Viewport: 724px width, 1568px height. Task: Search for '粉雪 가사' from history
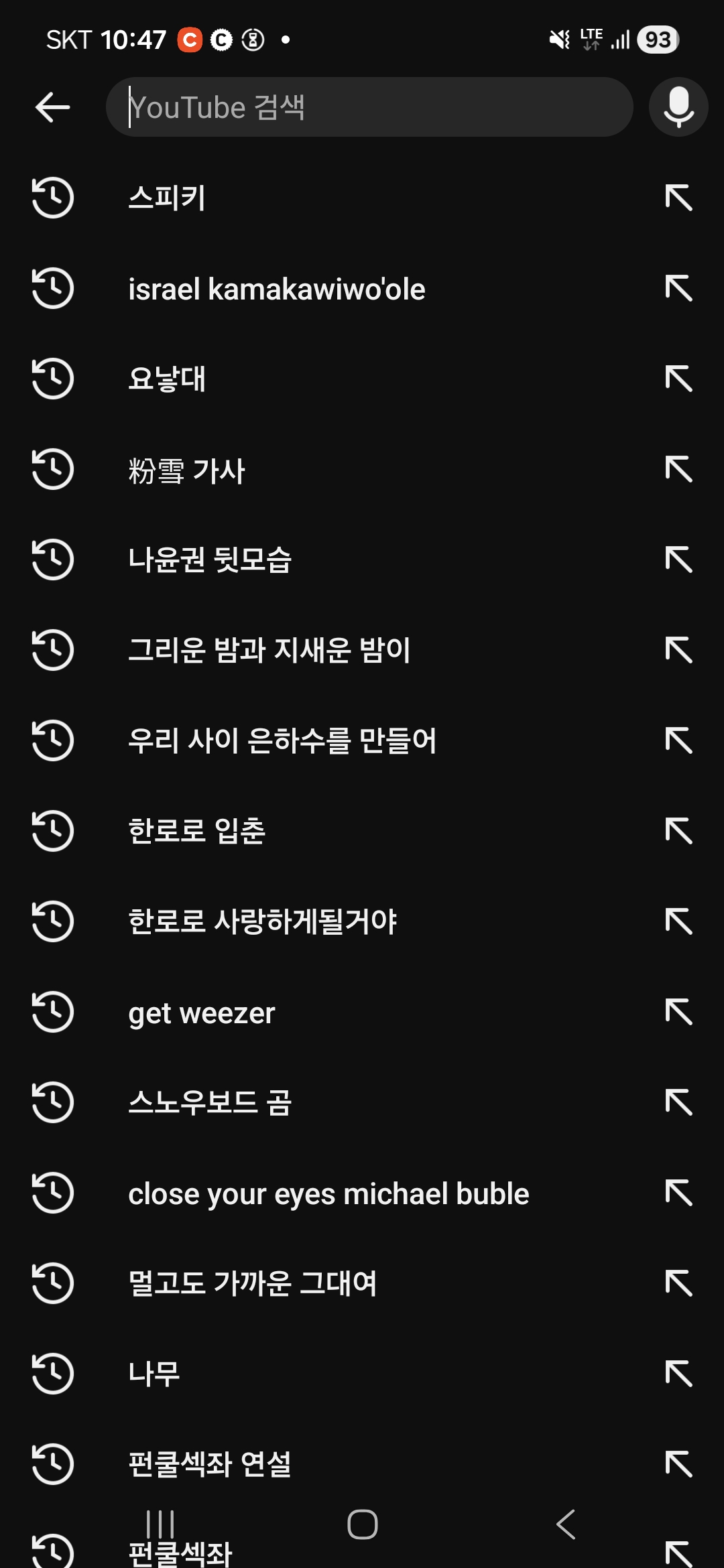[x=187, y=470]
